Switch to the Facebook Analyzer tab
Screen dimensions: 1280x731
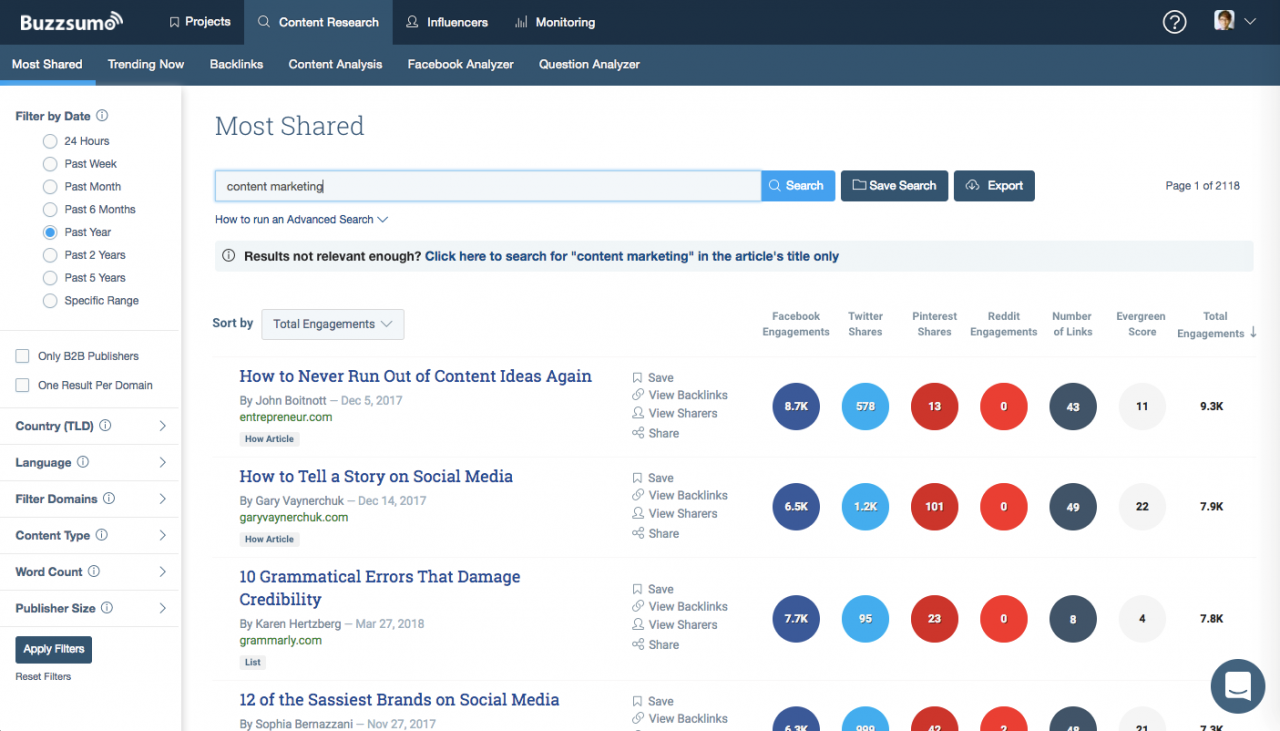(460, 64)
